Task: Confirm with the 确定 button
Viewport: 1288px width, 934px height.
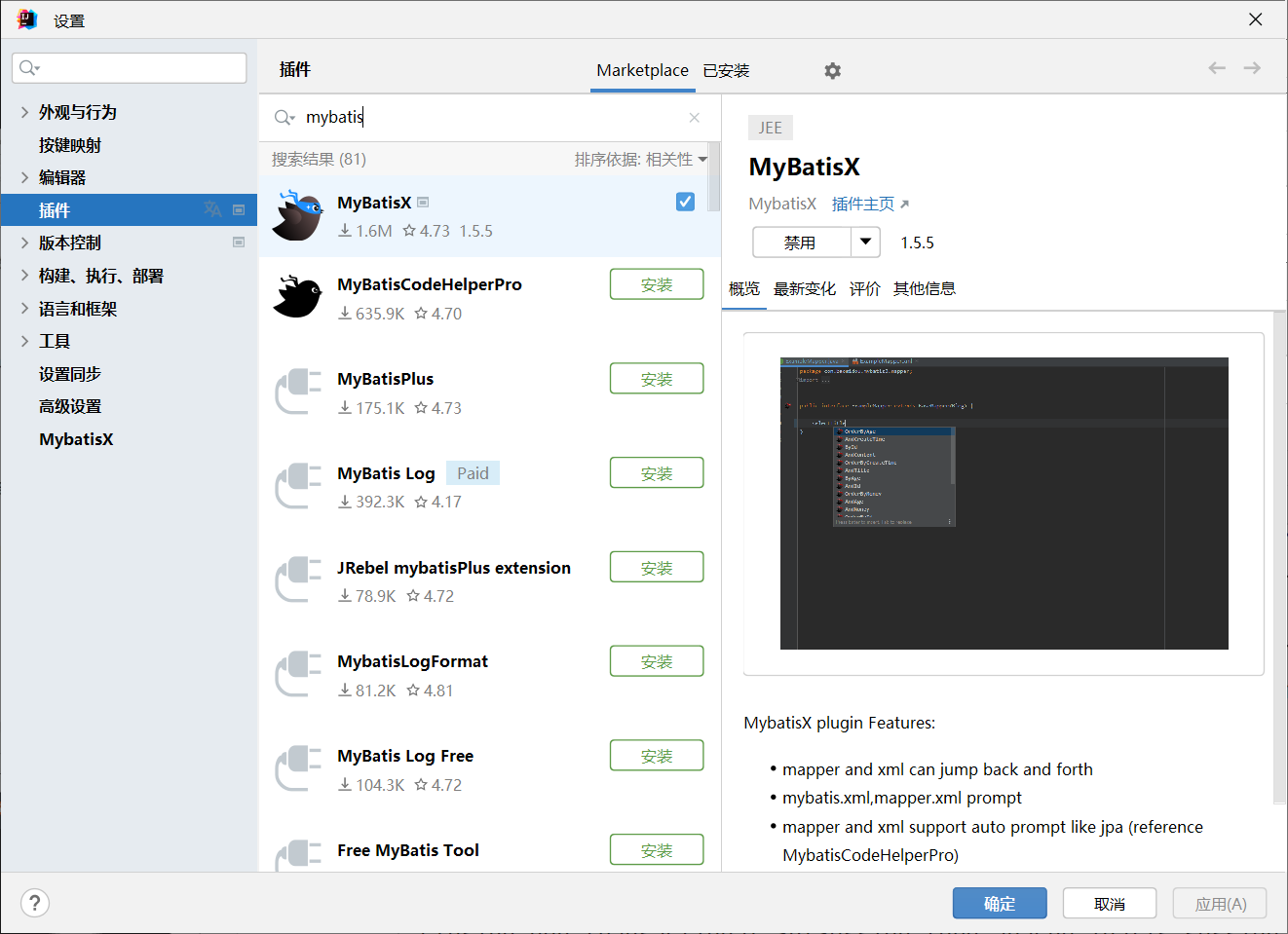Action: (1000, 903)
